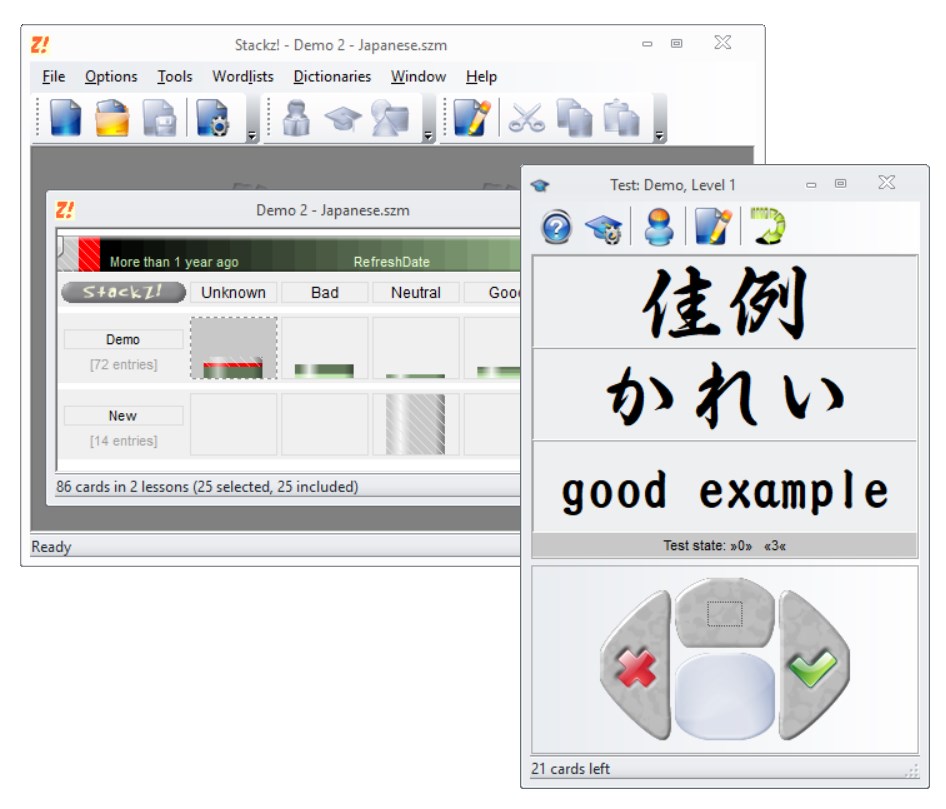The image size is (946, 809).
Task: Open the Dictionaries menu
Action: (x=332, y=77)
